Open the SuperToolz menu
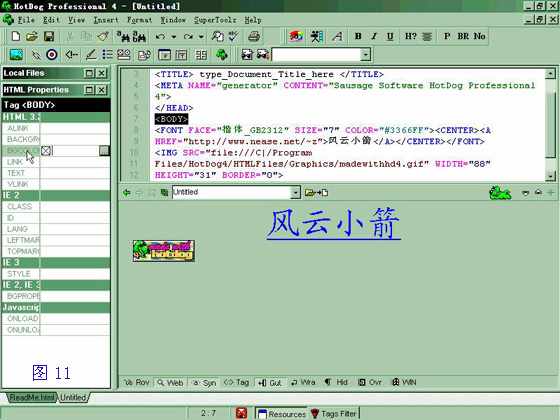Image resolution: width=560 pixels, height=420 pixels. [215, 20]
